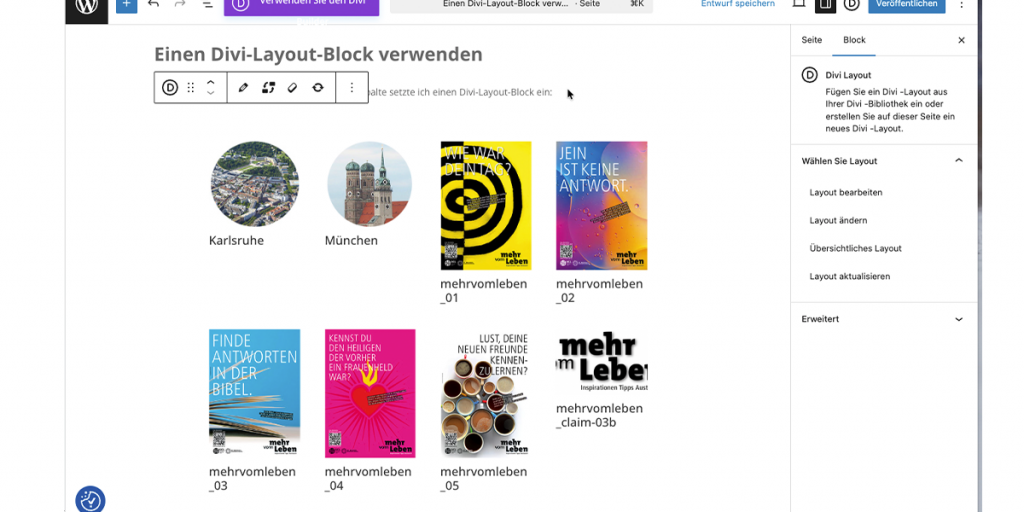Click the drag handle in block toolbar

[191, 88]
